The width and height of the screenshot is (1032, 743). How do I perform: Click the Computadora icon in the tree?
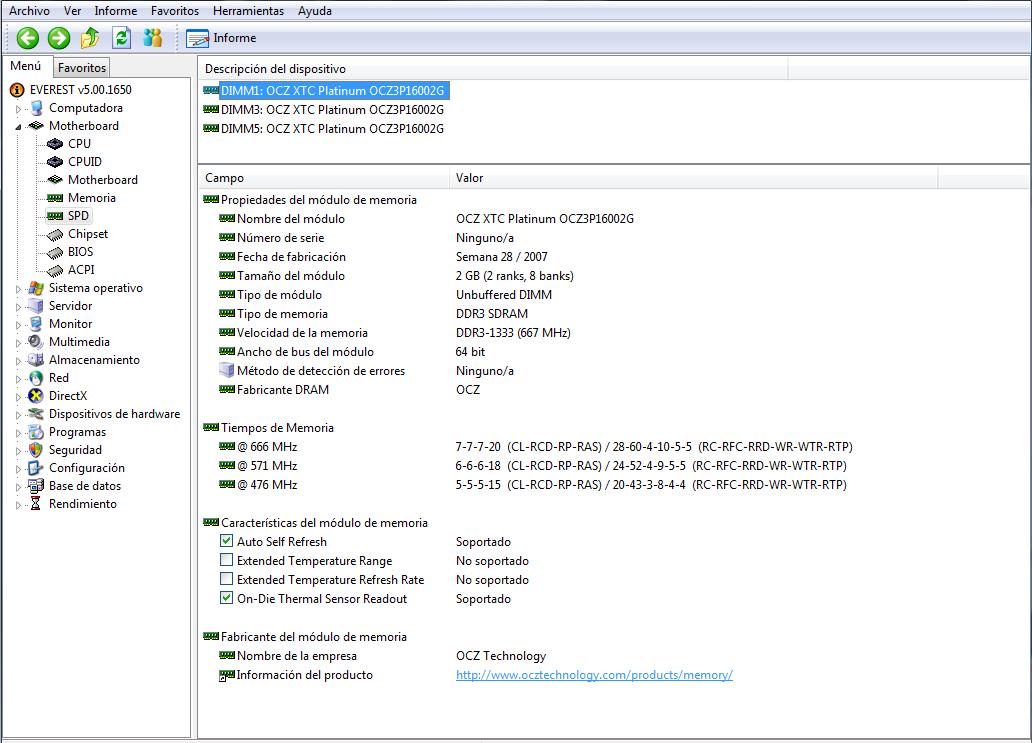(37, 108)
